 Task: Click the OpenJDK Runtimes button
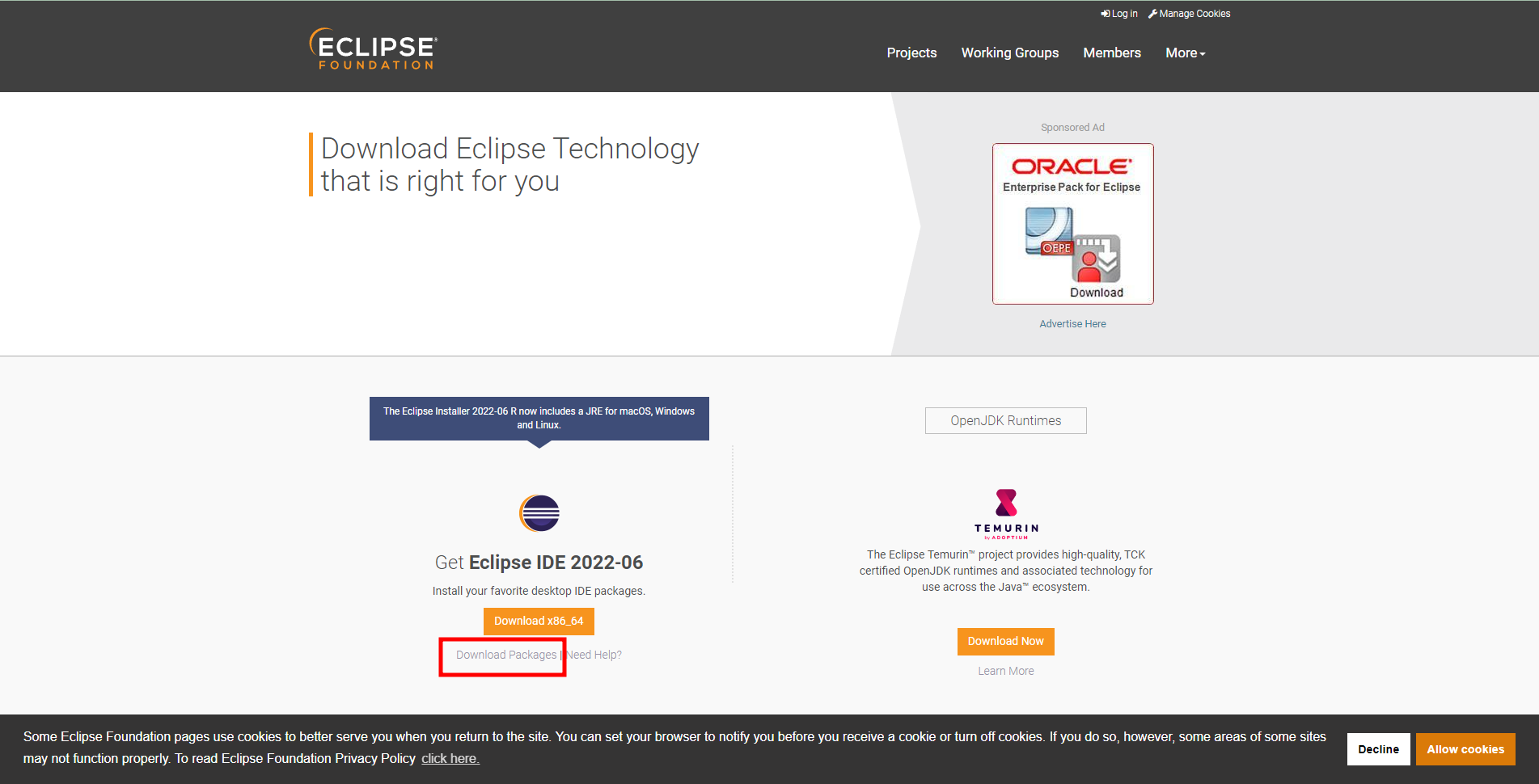[x=1006, y=420]
